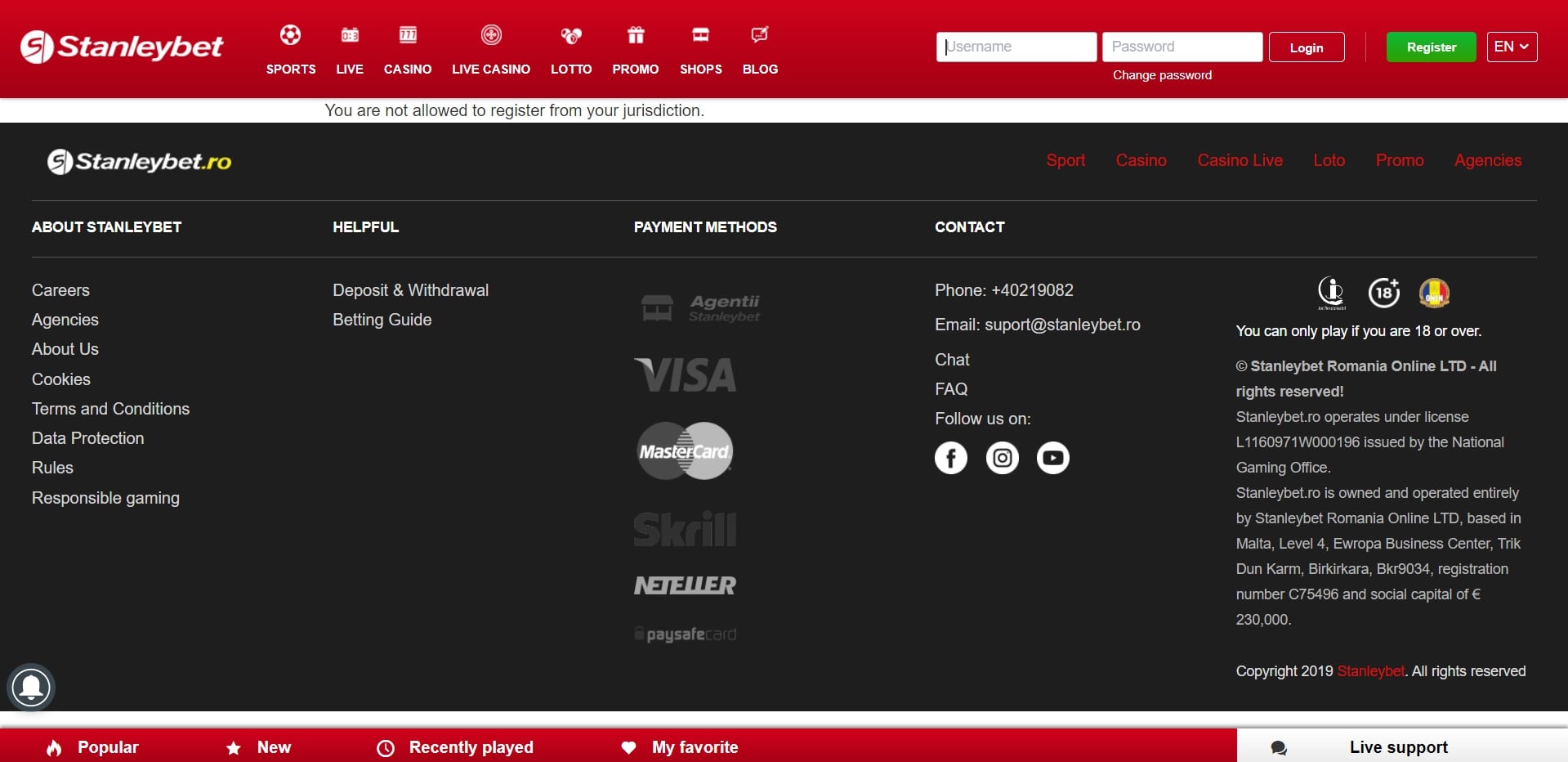This screenshot has height=762, width=1568.
Task: Open the About Us link
Action: [x=65, y=349]
